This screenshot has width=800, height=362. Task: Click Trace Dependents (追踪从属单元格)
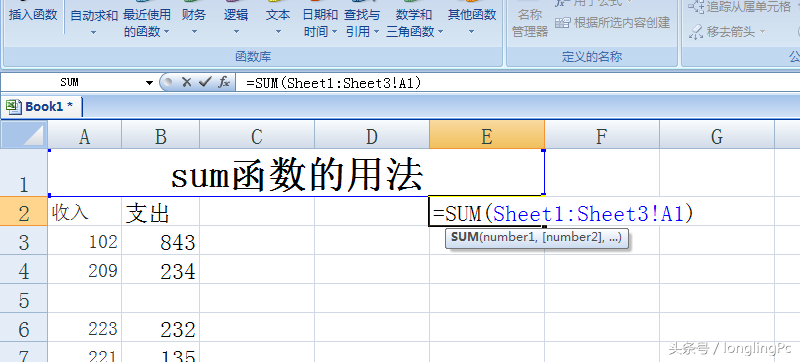(x=739, y=6)
